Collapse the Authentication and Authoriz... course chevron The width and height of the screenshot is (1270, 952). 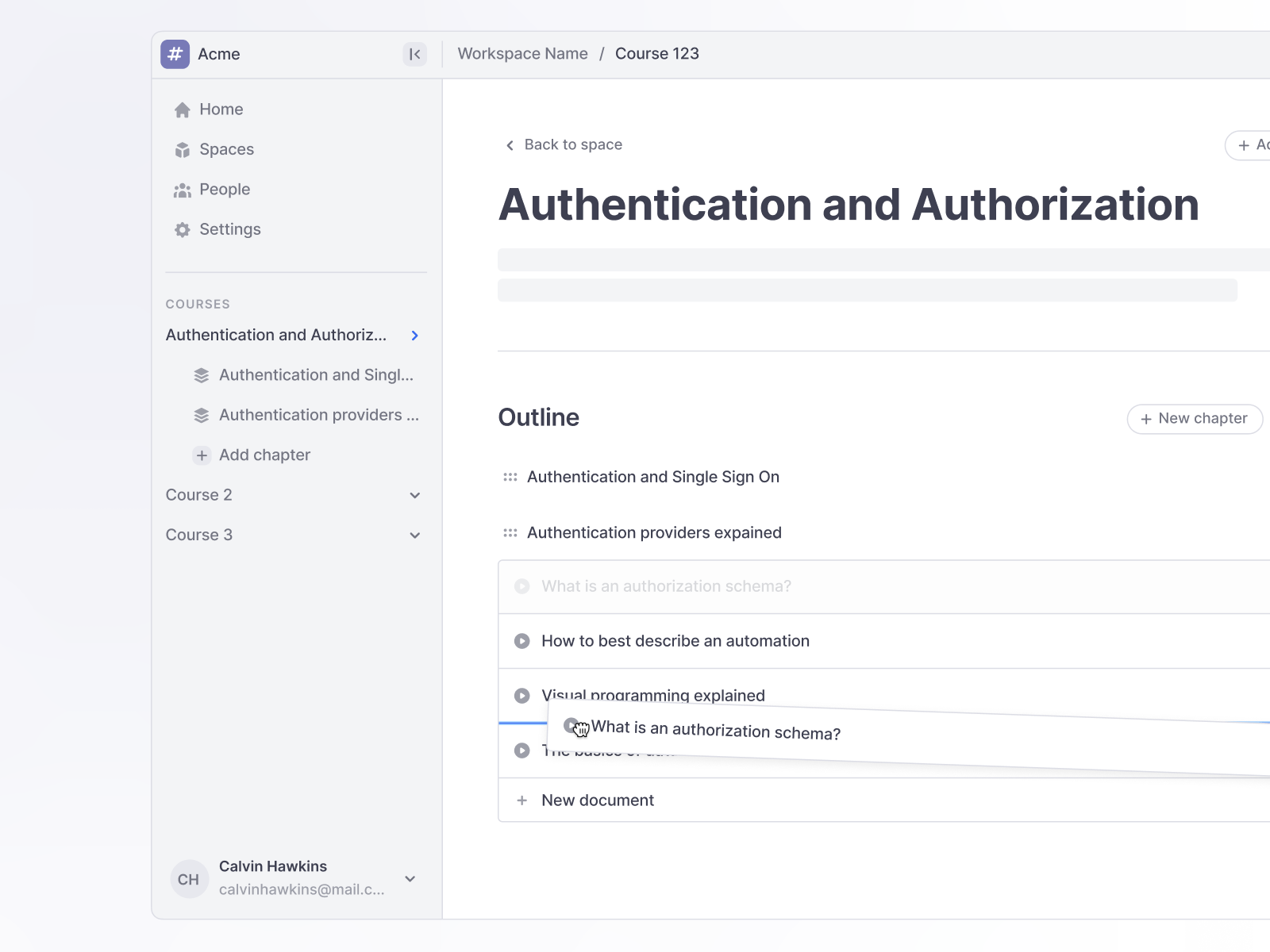414,336
